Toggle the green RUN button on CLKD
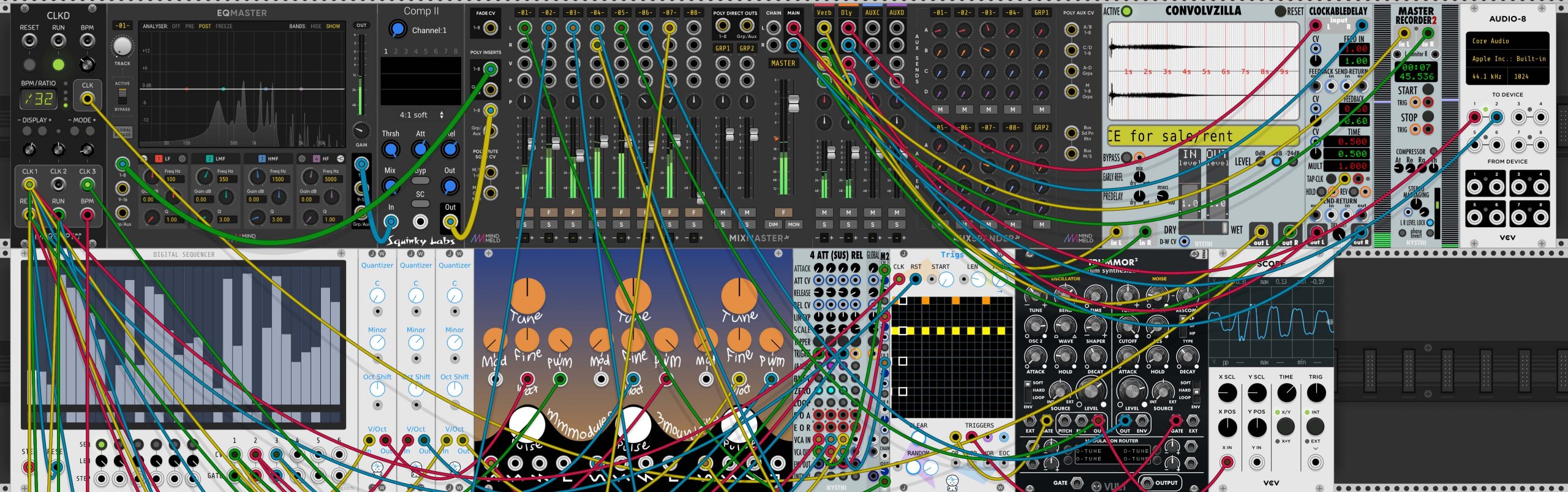1568x492 pixels. click(x=58, y=64)
